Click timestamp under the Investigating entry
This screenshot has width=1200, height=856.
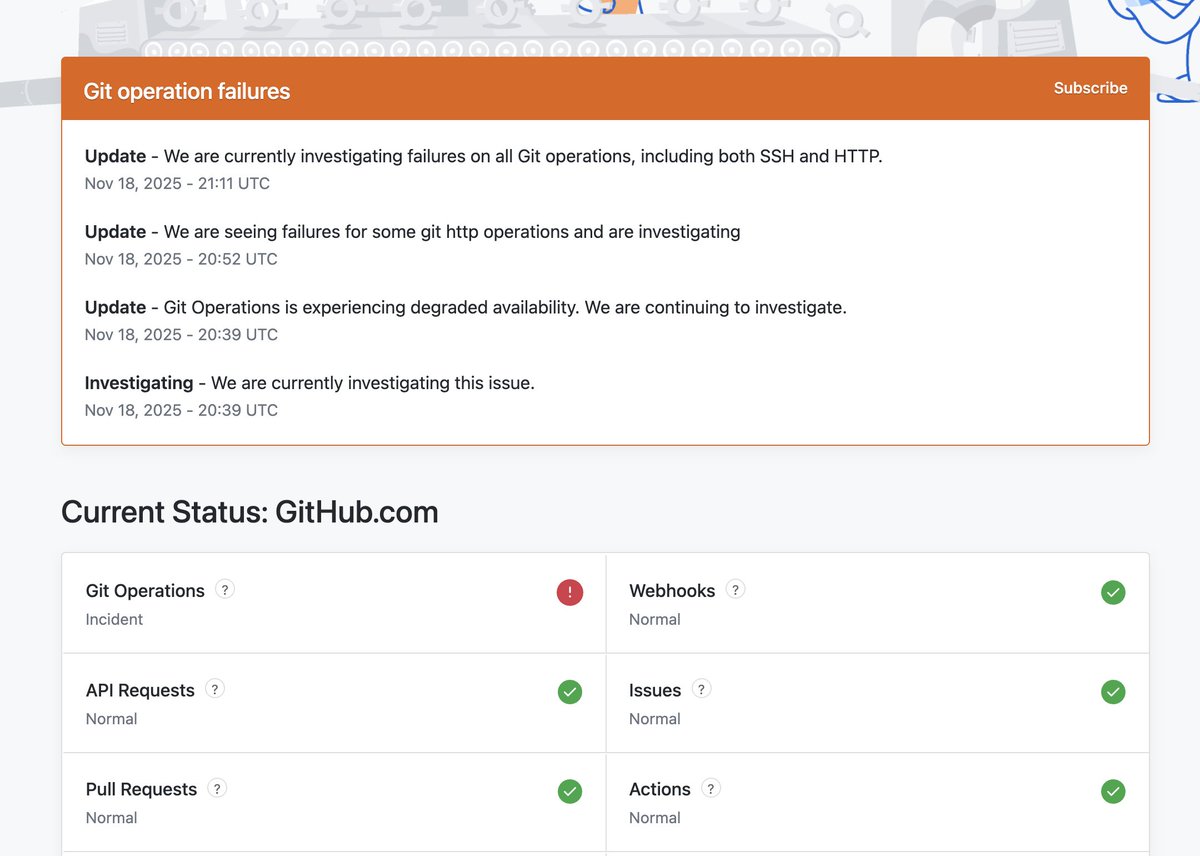(x=181, y=410)
